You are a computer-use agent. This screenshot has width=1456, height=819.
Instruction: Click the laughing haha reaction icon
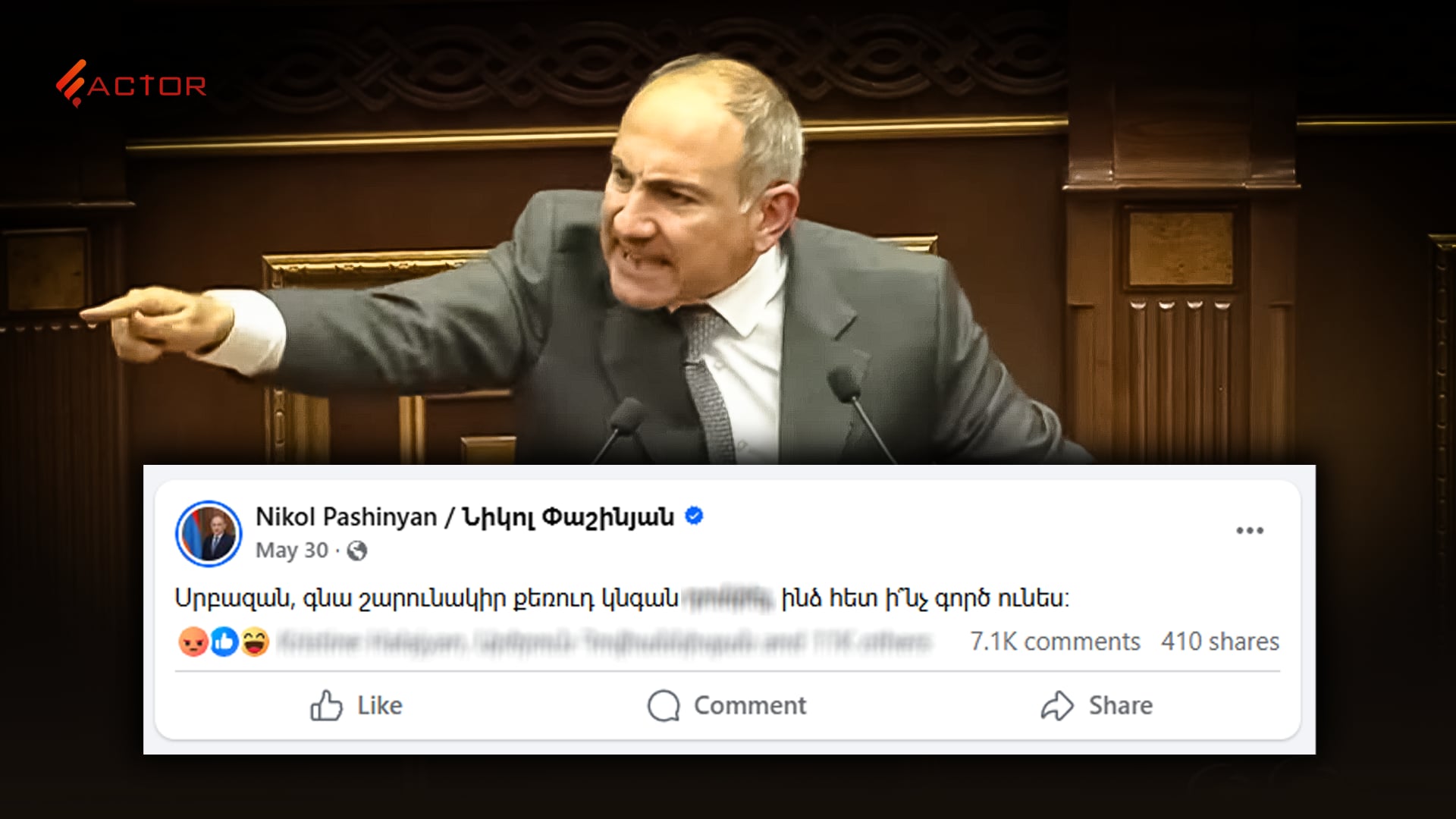(x=256, y=642)
